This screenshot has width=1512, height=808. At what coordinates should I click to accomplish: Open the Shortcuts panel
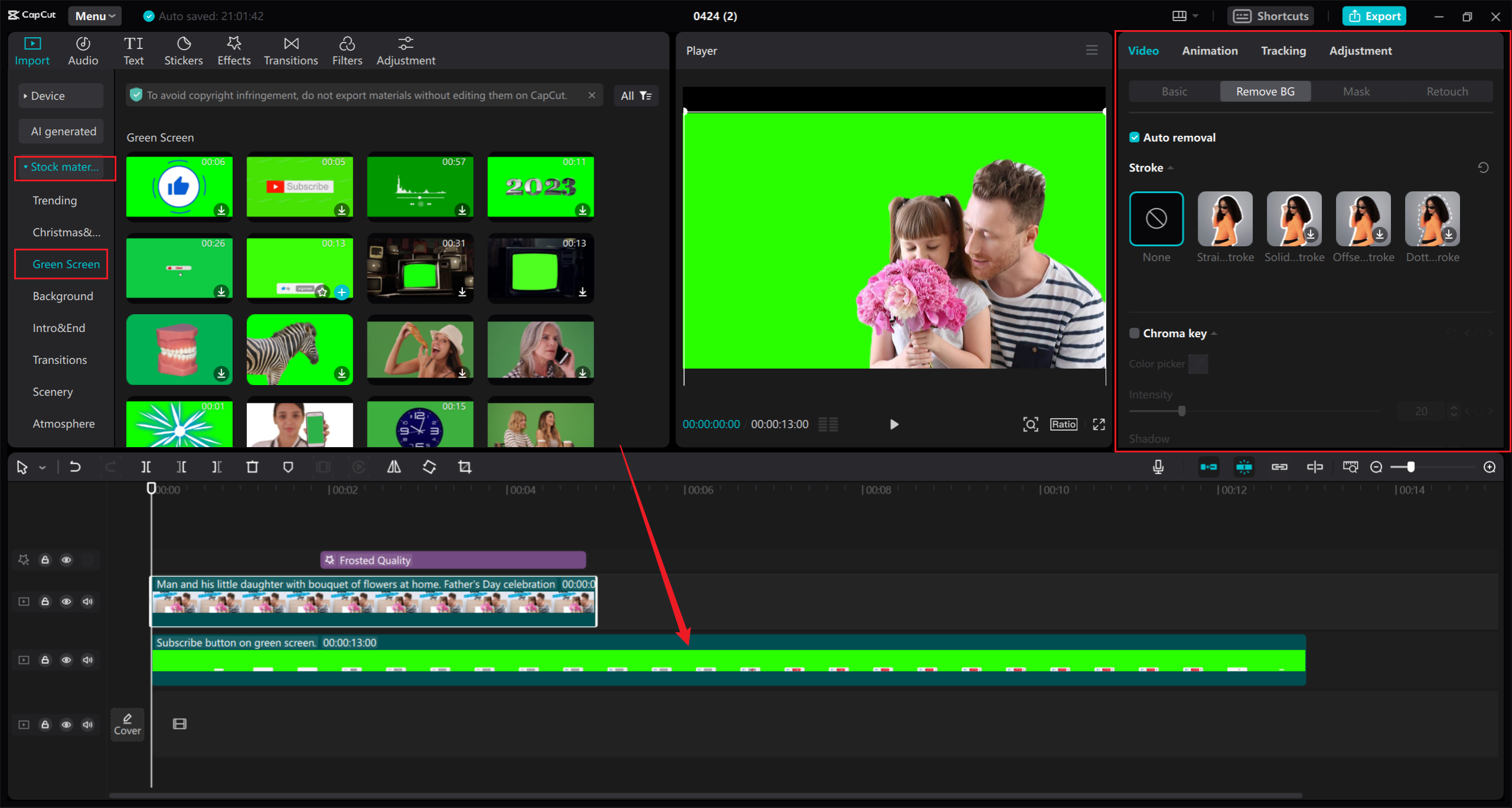pos(1270,16)
